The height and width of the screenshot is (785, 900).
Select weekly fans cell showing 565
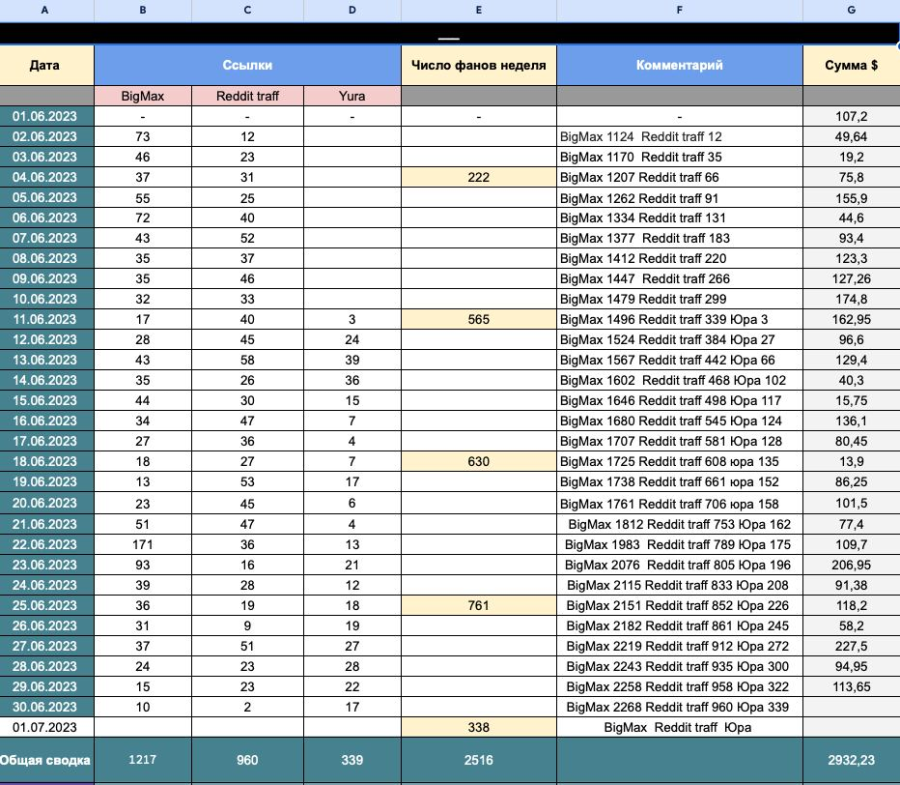coord(478,320)
